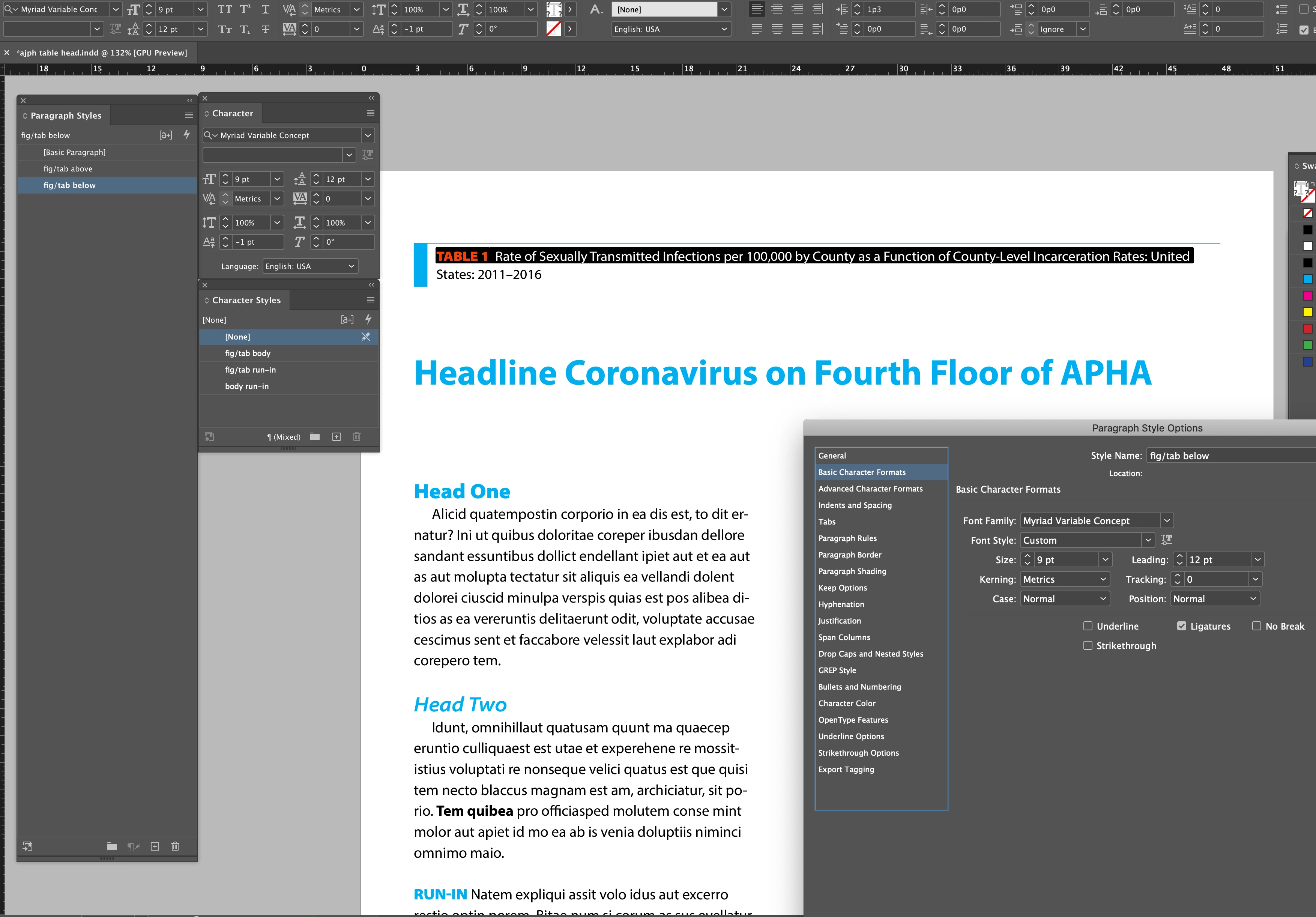This screenshot has height=917, width=1316.
Task: Apply the fig/tab run-in character style
Action: coord(250,370)
